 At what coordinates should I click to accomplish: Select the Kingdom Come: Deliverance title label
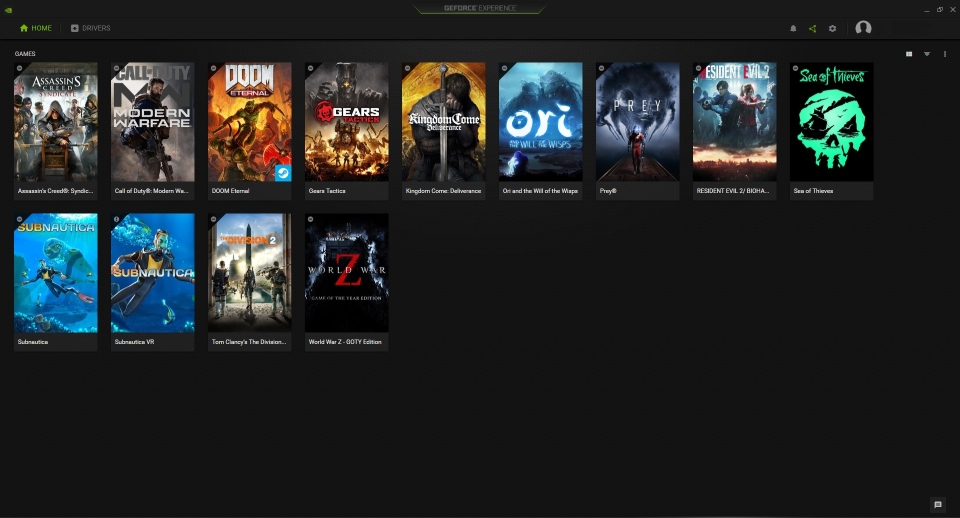[443, 191]
